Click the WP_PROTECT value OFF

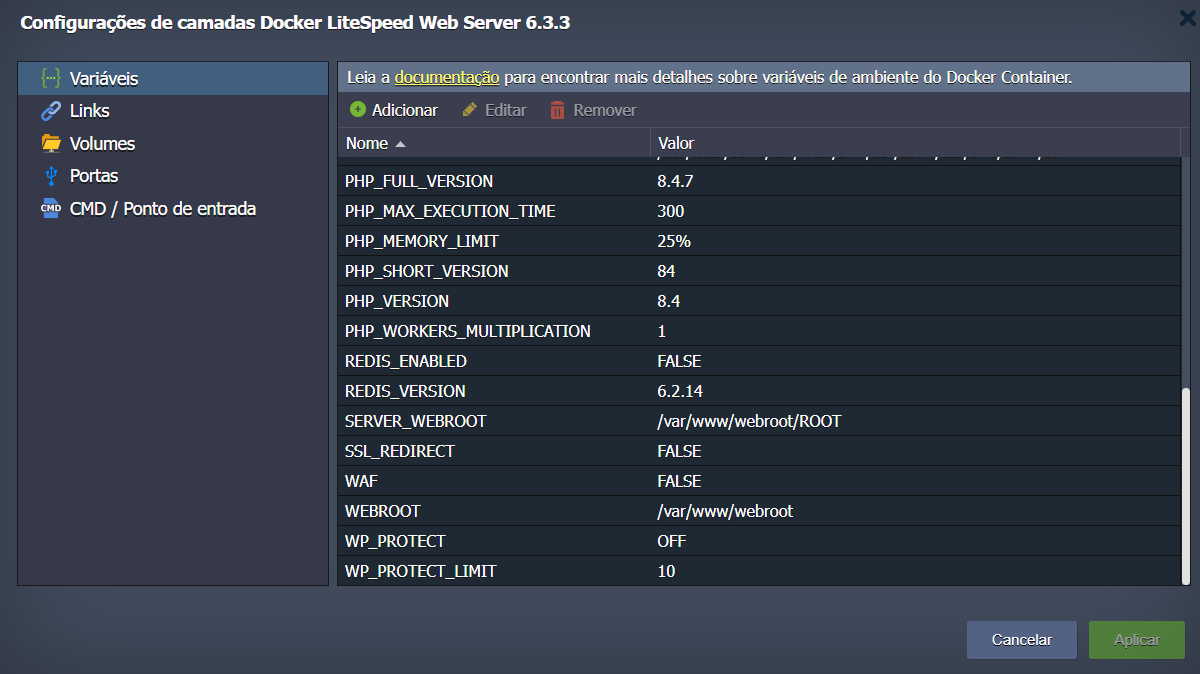coord(672,541)
